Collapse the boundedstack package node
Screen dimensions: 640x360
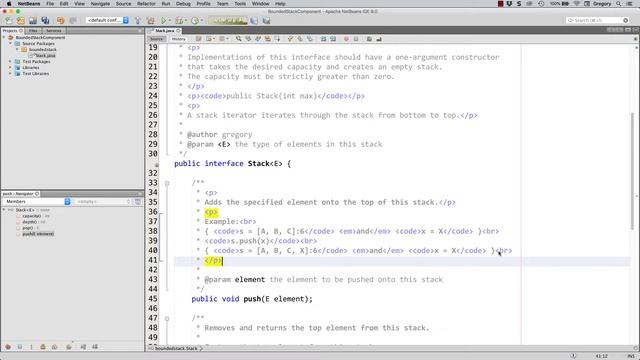coord(17,49)
